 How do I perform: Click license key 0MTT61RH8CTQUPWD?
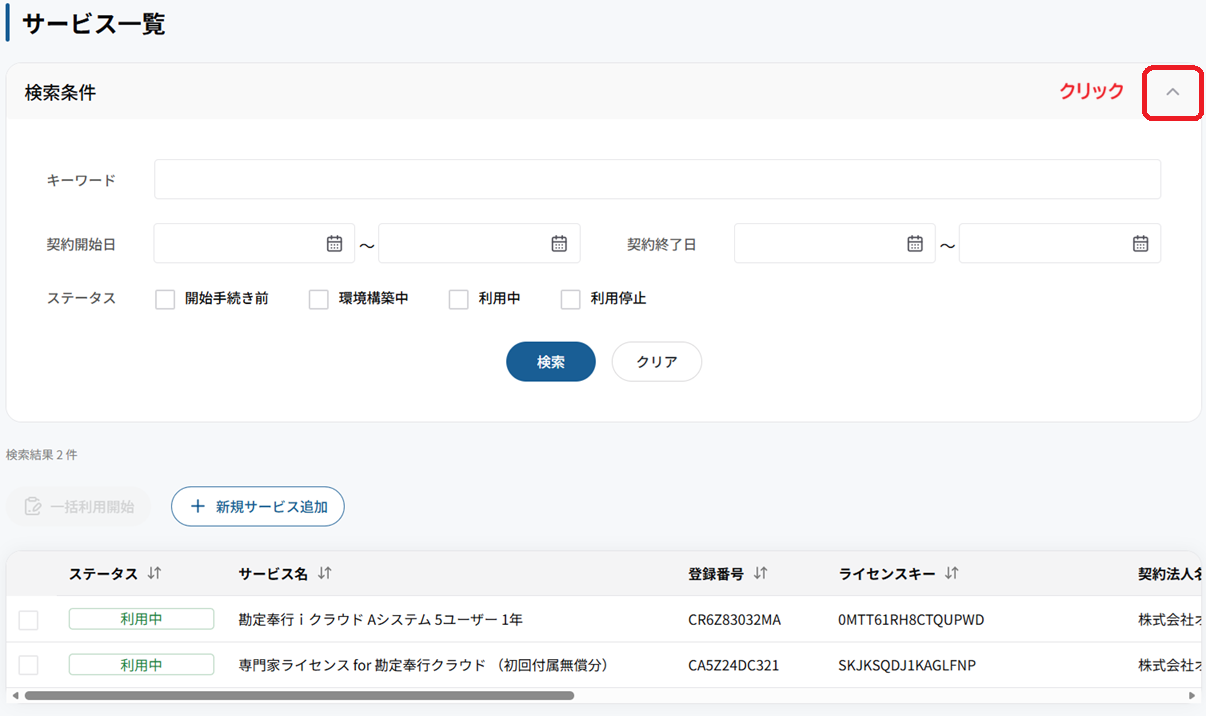pos(911,620)
